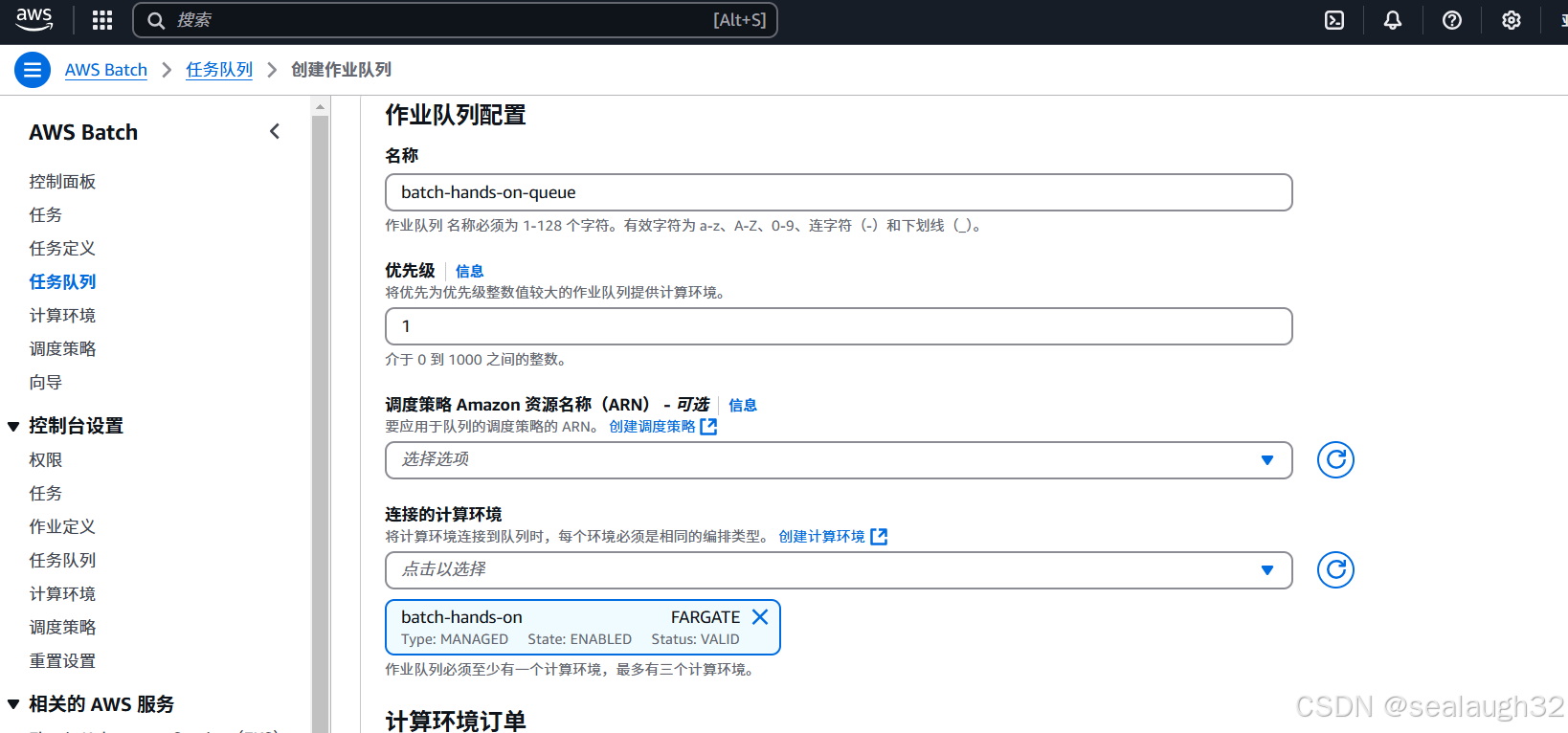This screenshot has height=733, width=1568.
Task: Collapse the 控制台设置 section
Action: pos(13,427)
